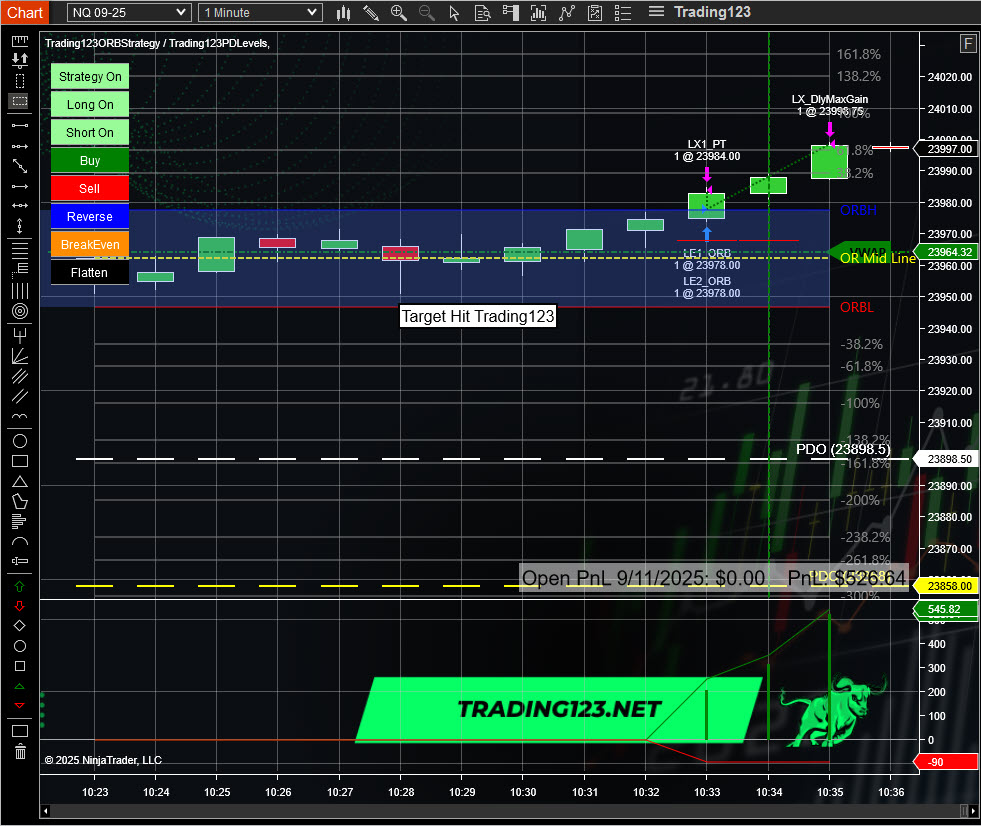Select the Gann Fan tool
This screenshot has height=826, width=981.
19,356
